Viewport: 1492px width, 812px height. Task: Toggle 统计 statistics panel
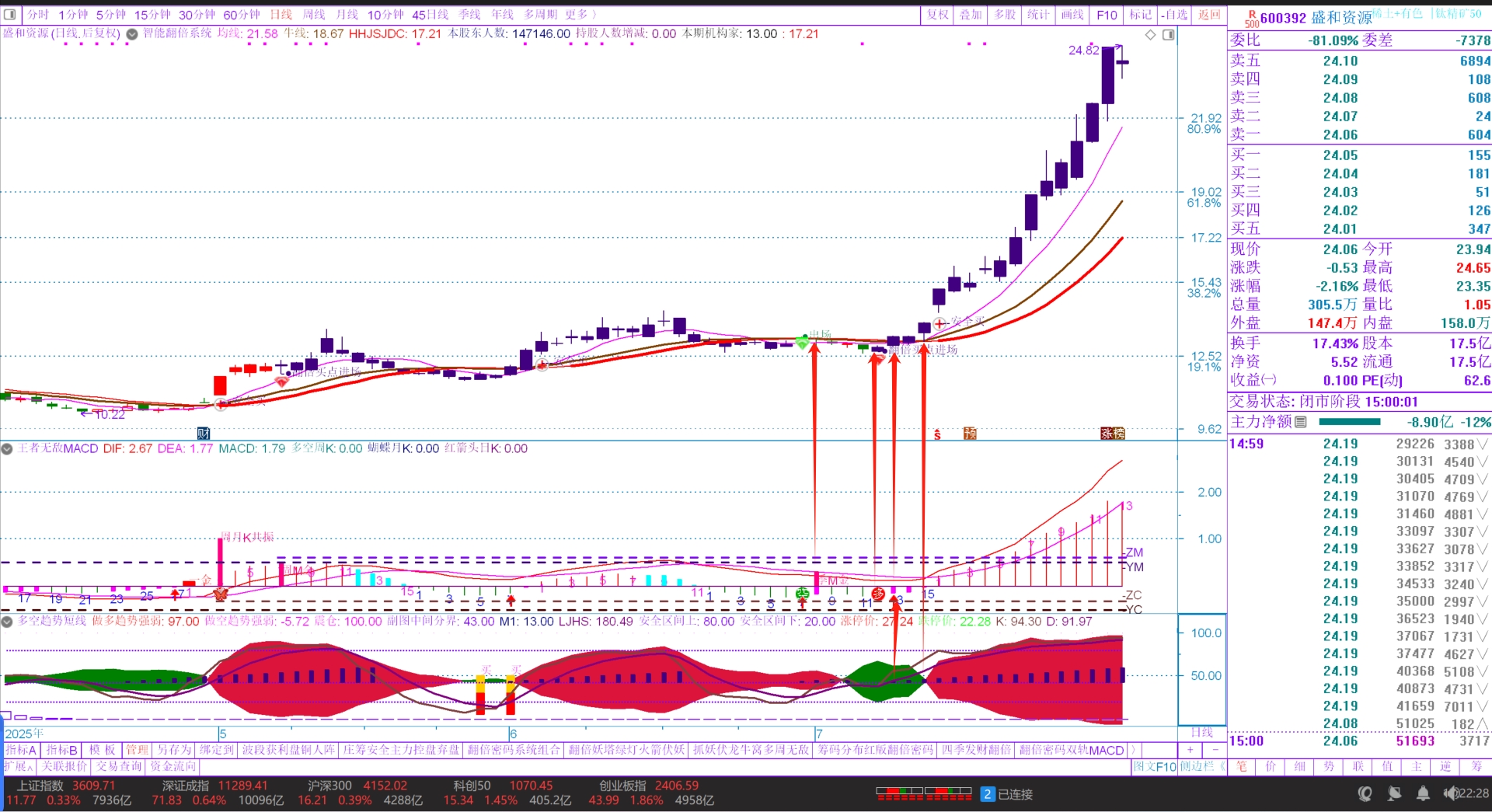coord(1038,15)
